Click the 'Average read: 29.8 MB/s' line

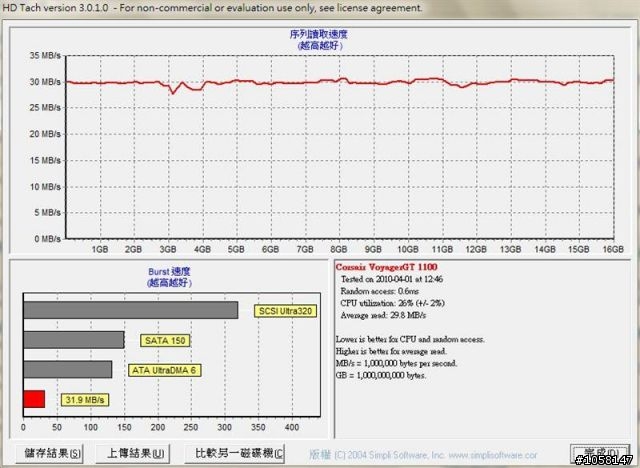point(383,315)
